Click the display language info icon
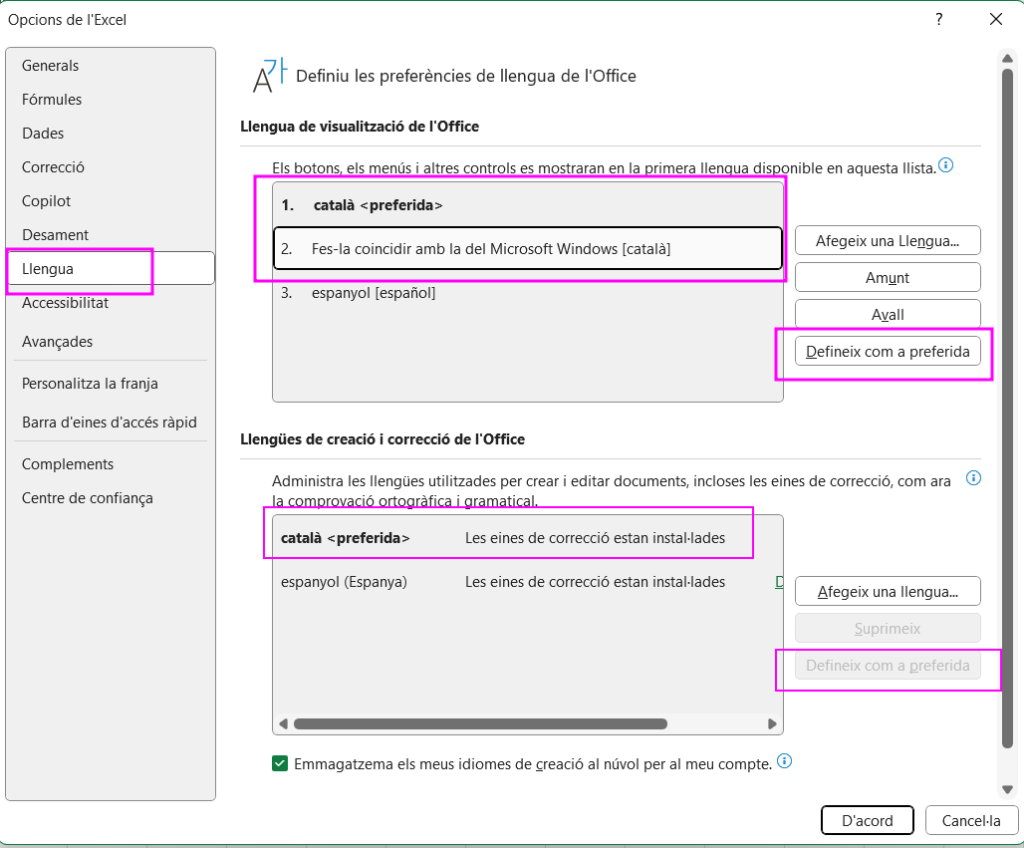The image size is (1024, 848). coord(946,165)
